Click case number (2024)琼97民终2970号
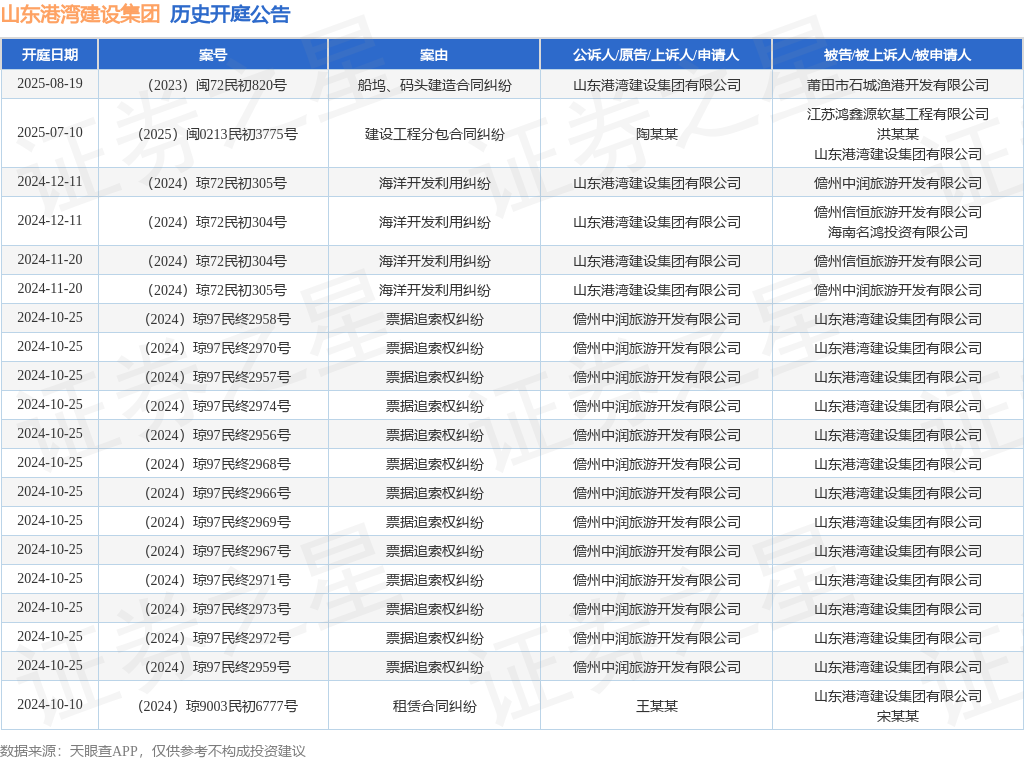Viewport: 1024px width, 760px height. [217, 348]
